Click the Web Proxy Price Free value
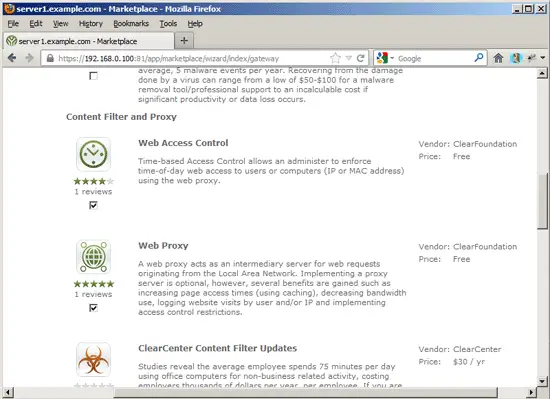Screen dimensions: 550x399 461,259
